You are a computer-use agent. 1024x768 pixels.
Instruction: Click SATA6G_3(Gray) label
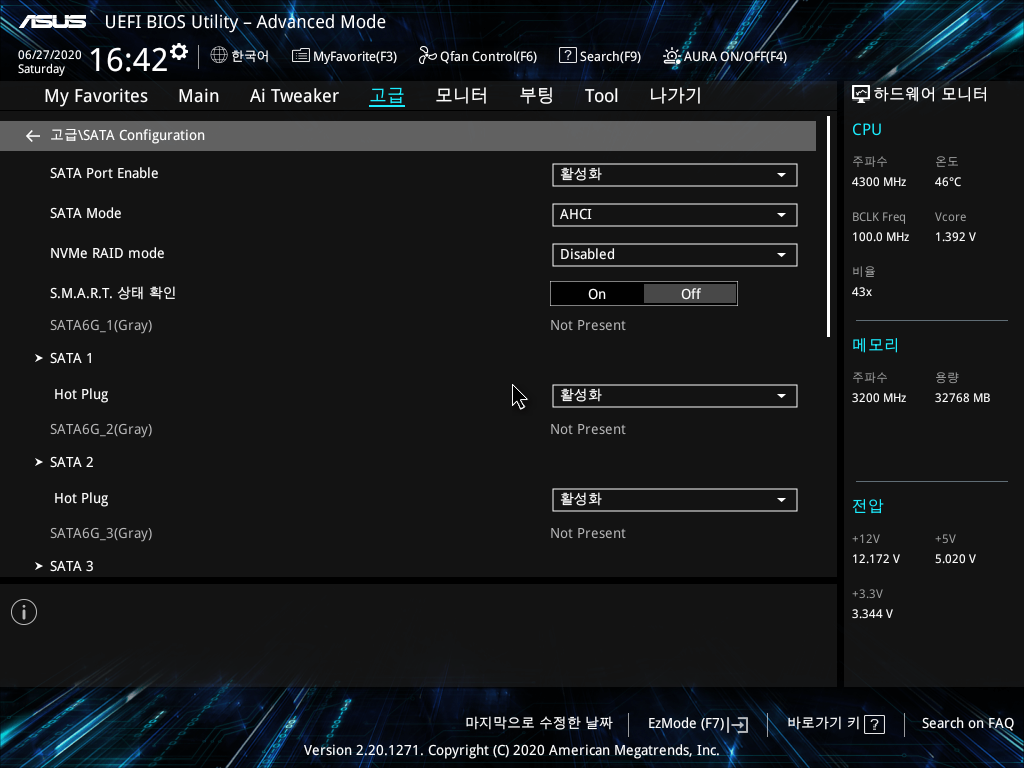101,534
